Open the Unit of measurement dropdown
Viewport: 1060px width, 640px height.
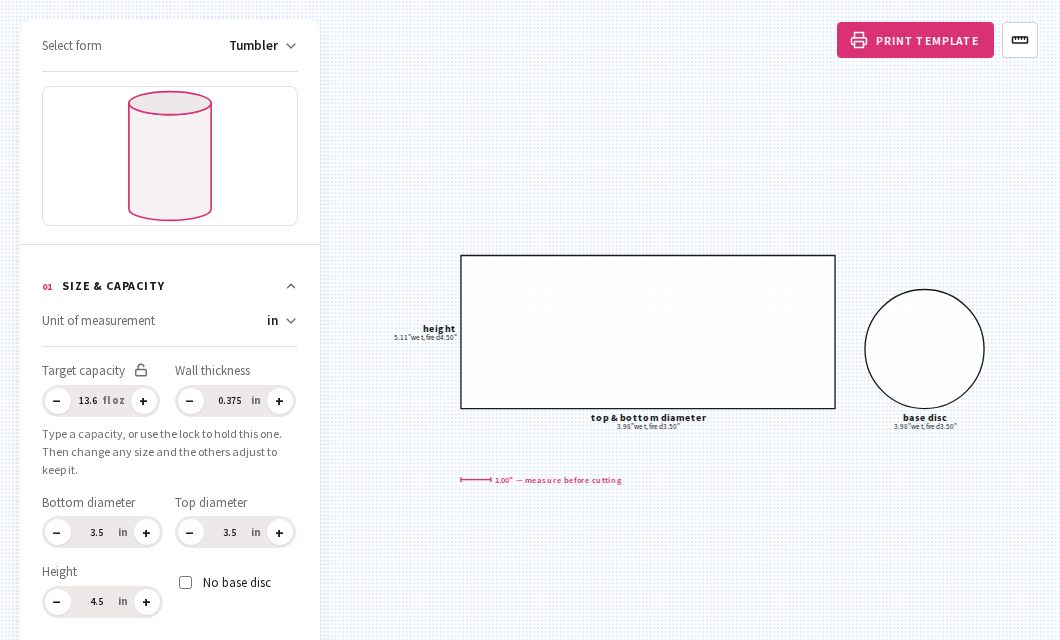pyautogui.click(x=281, y=320)
